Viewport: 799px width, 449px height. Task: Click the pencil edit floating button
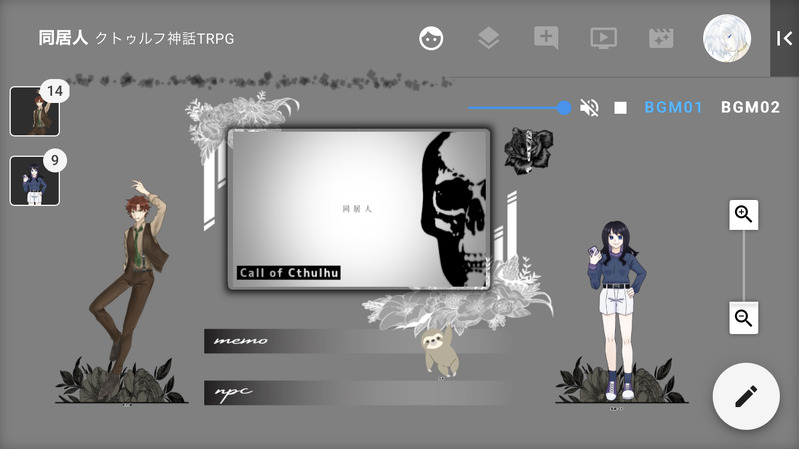746,396
